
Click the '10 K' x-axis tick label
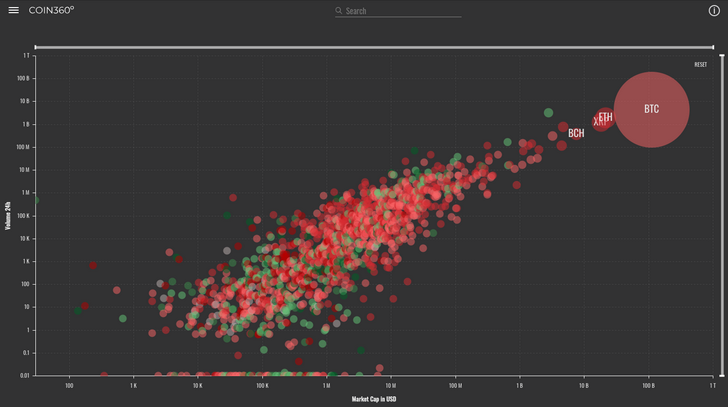(198, 386)
